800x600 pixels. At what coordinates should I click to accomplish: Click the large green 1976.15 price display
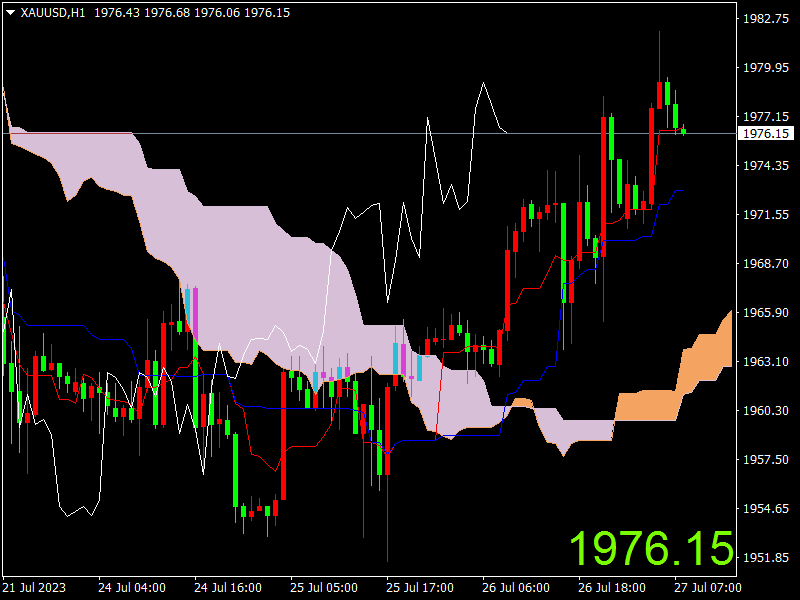pyautogui.click(x=651, y=548)
